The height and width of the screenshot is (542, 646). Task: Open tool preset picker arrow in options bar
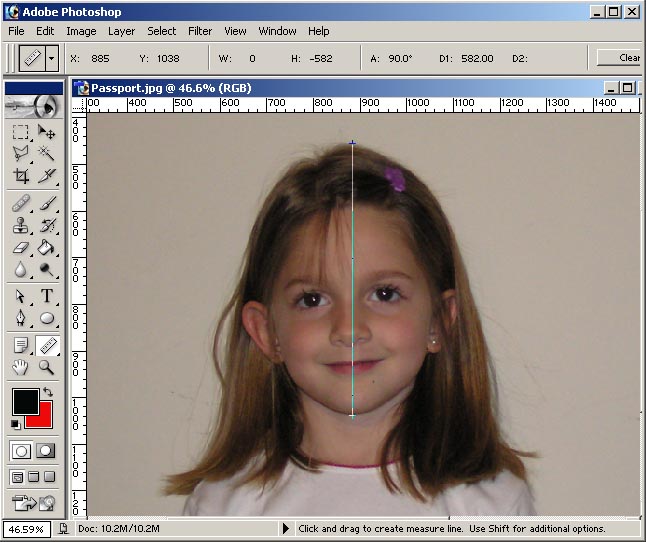point(51,58)
